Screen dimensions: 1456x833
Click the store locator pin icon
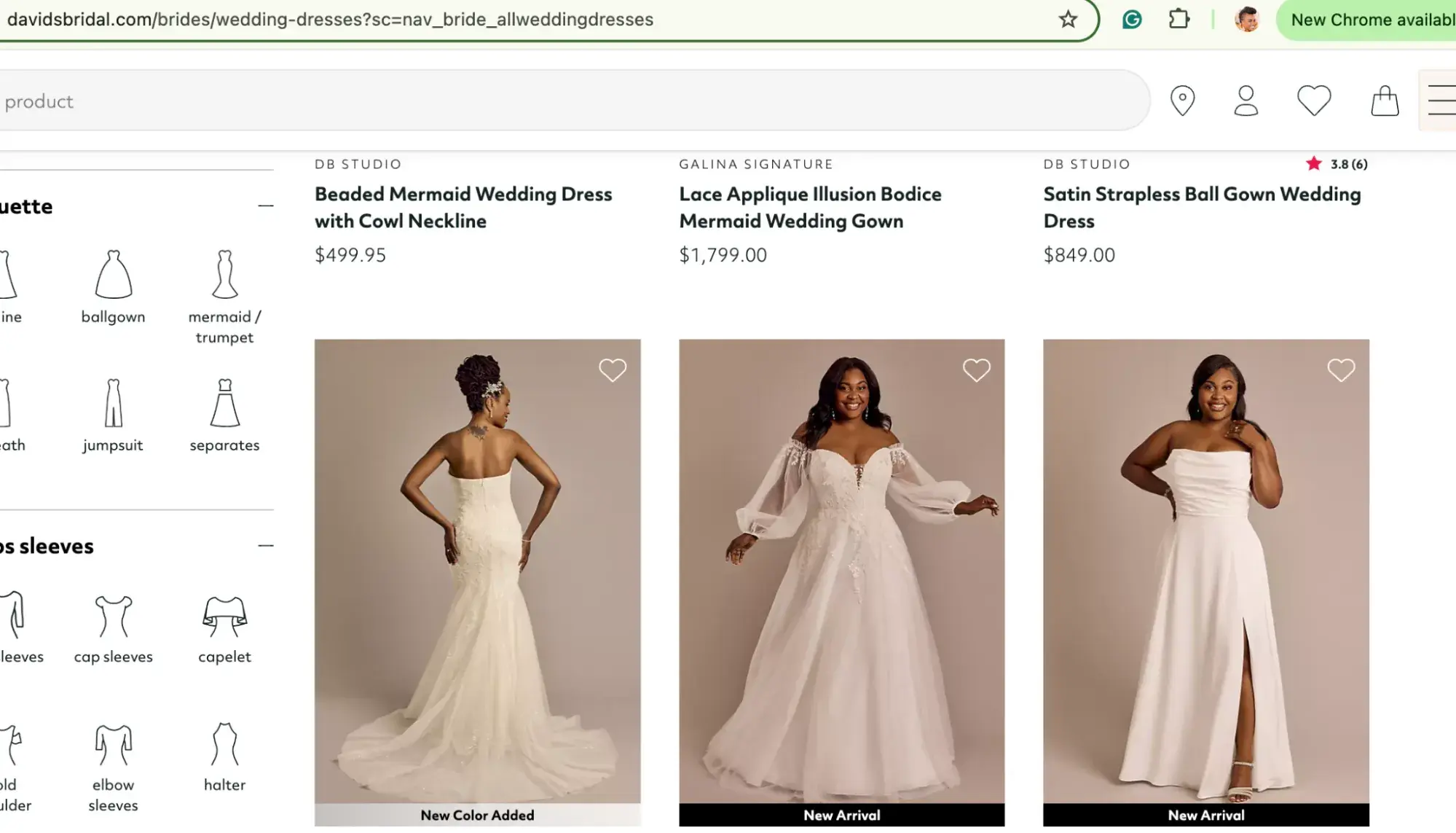(1182, 101)
